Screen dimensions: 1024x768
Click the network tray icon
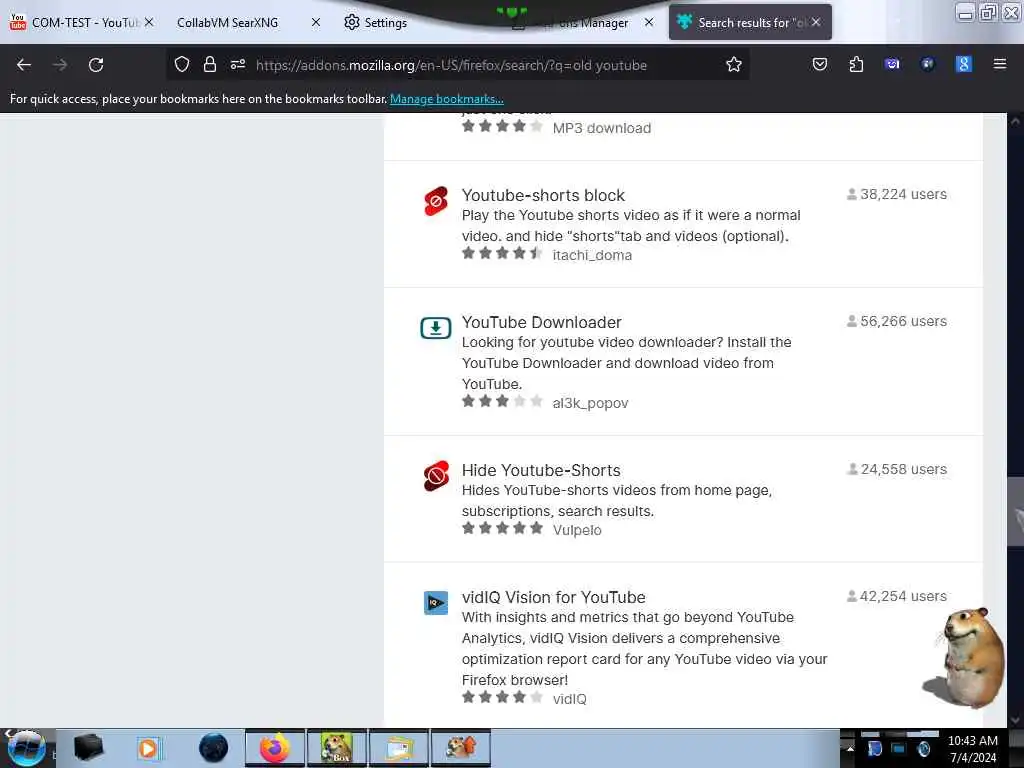click(x=899, y=748)
